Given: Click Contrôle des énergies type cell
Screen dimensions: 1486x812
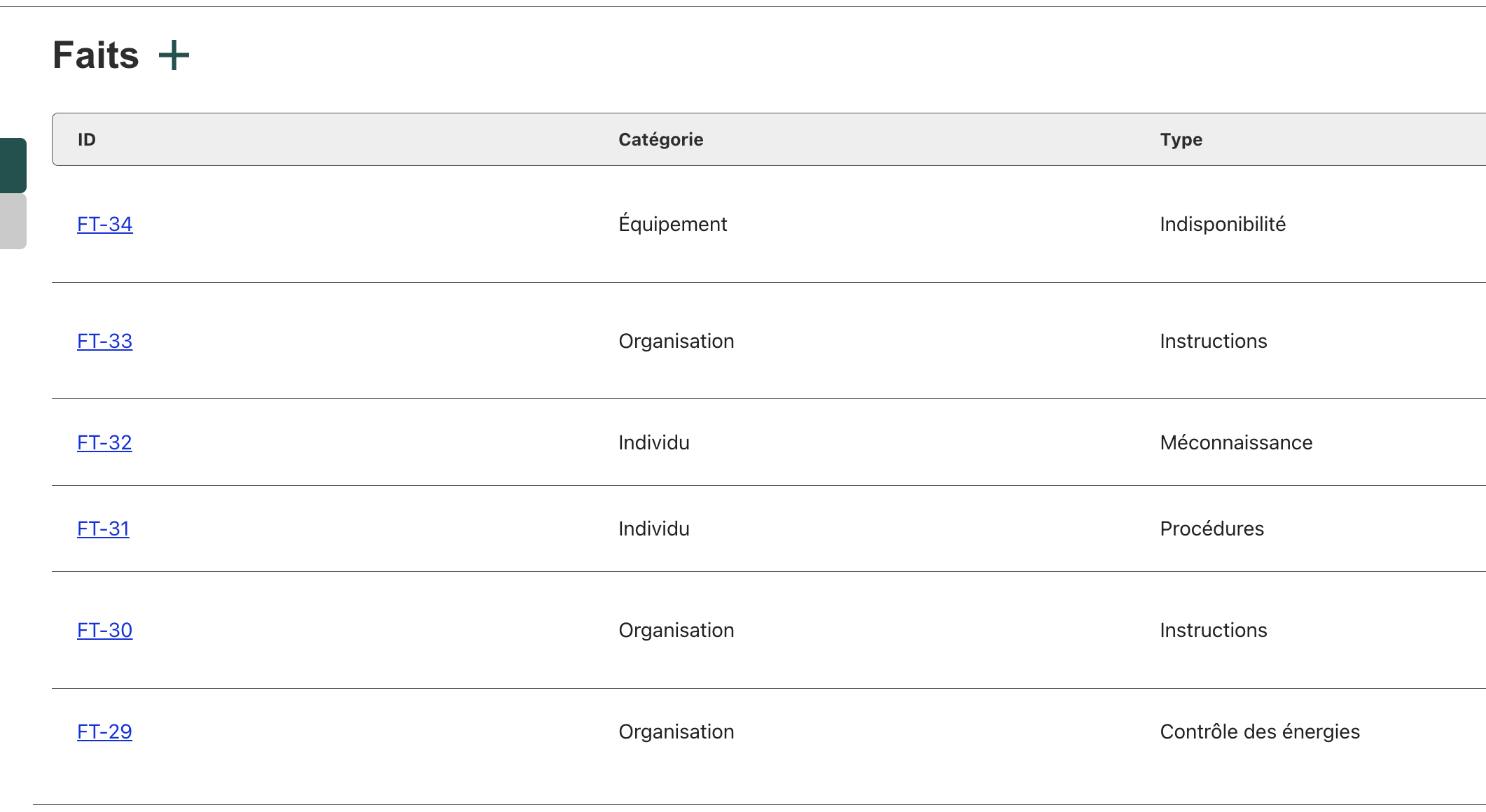Looking at the screenshot, I should click(1259, 731).
